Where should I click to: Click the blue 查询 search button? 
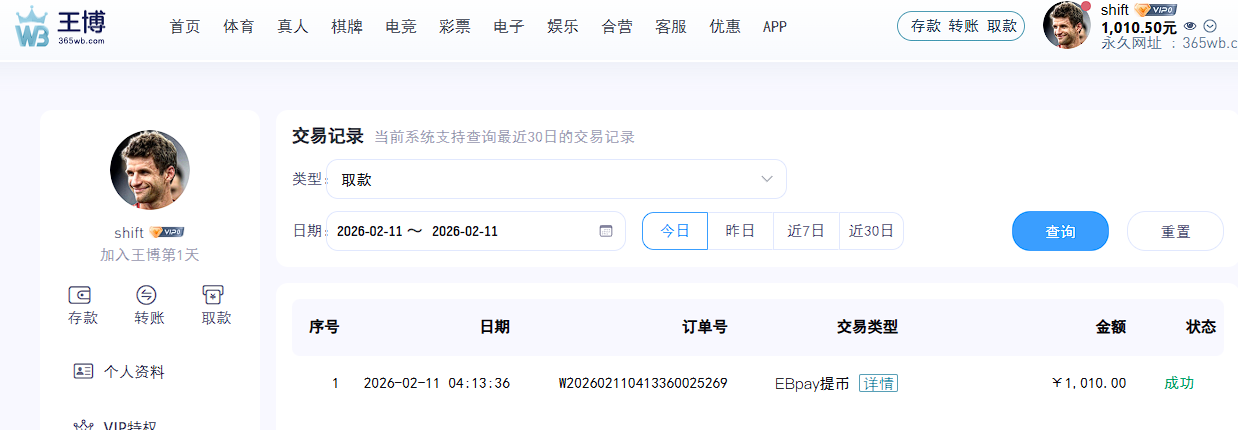click(1060, 231)
